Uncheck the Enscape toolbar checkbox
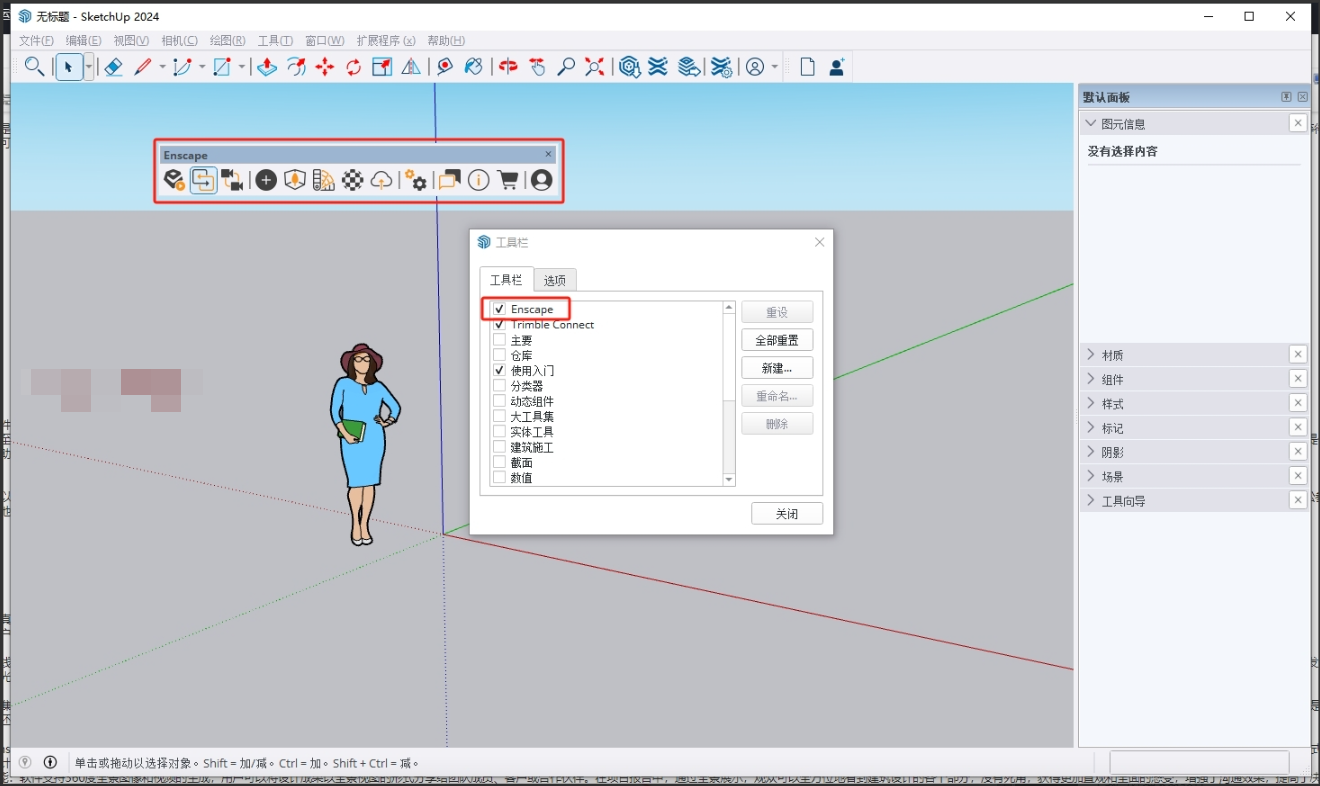This screenshot has width=1320, height=786. point(499,309)
